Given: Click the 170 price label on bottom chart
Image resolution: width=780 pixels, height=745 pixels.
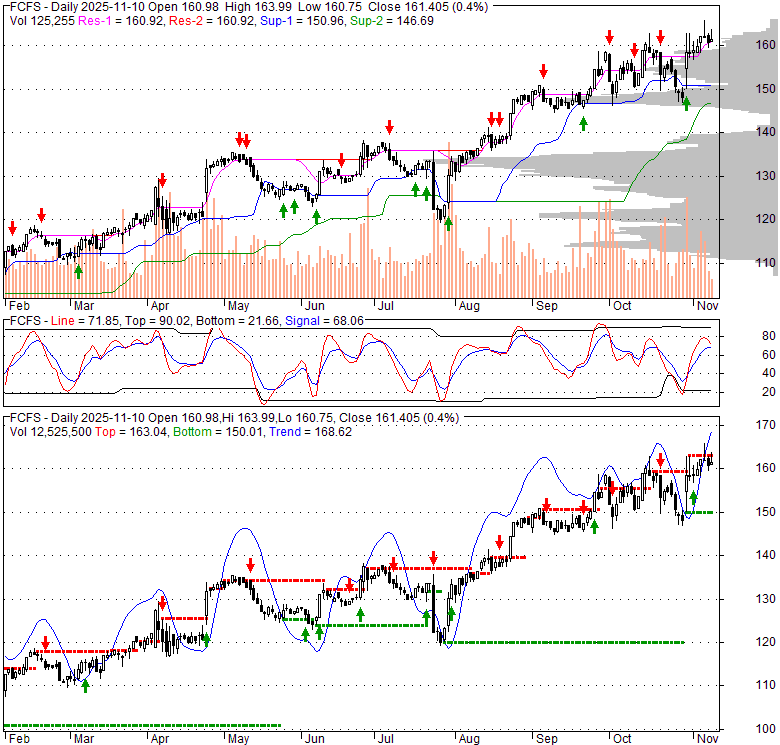Looking at the screenshot, I should tap(765, 425).
